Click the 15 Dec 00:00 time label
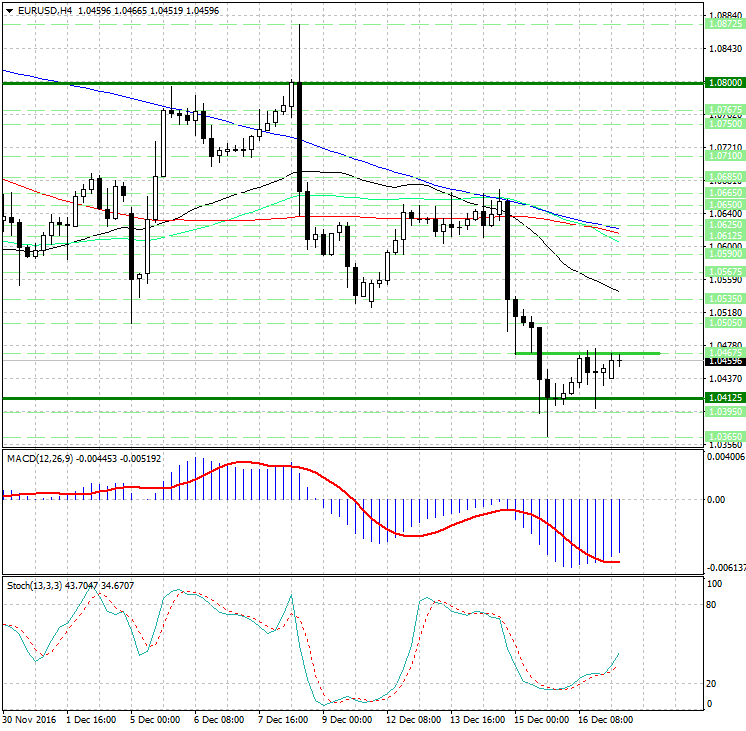746x731 pixels. click(x=541, y=719)
